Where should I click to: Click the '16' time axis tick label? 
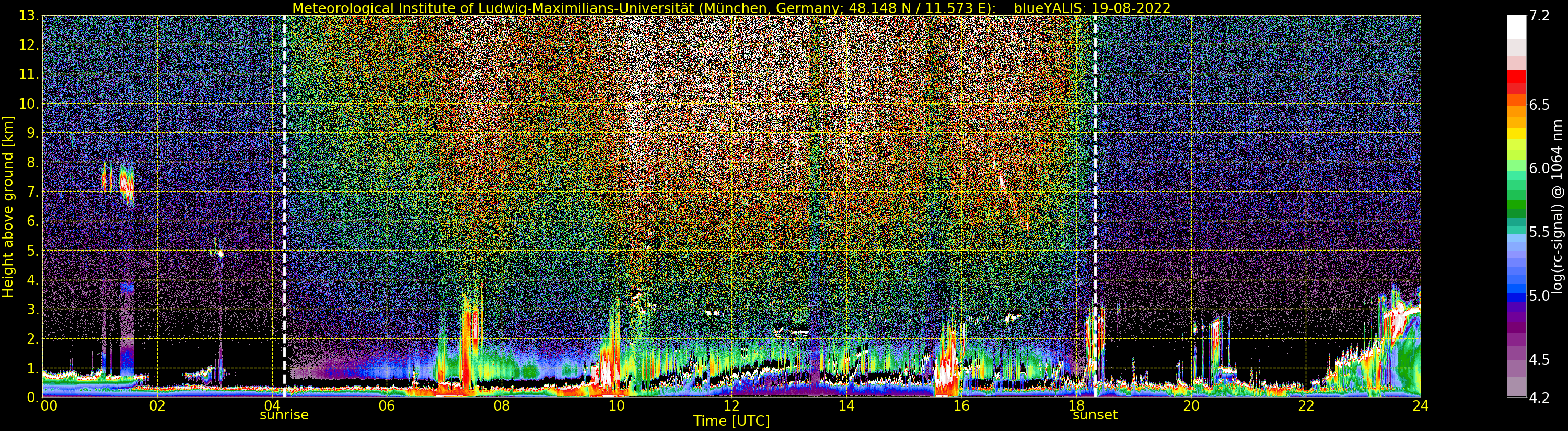click(x=961, y=405)
